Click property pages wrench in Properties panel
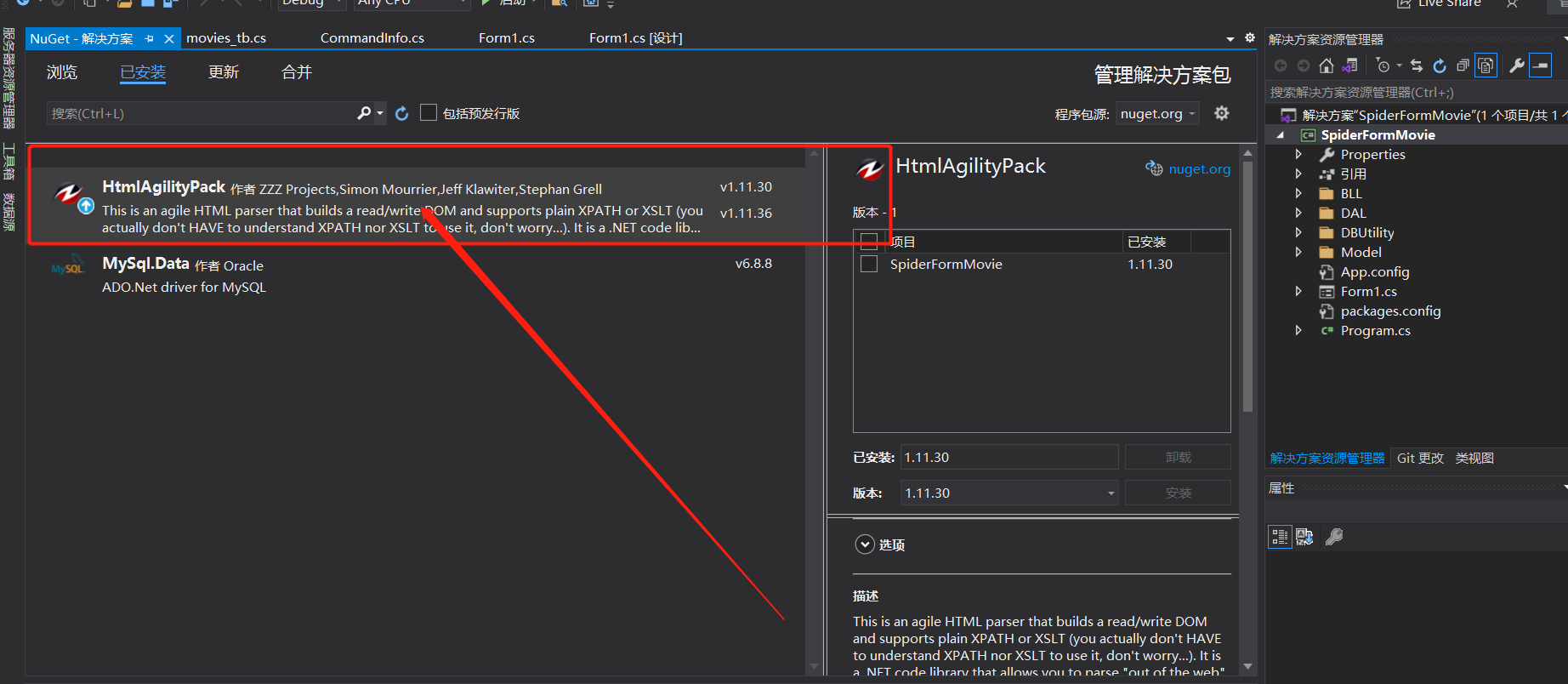 [x=1334, y=537]
